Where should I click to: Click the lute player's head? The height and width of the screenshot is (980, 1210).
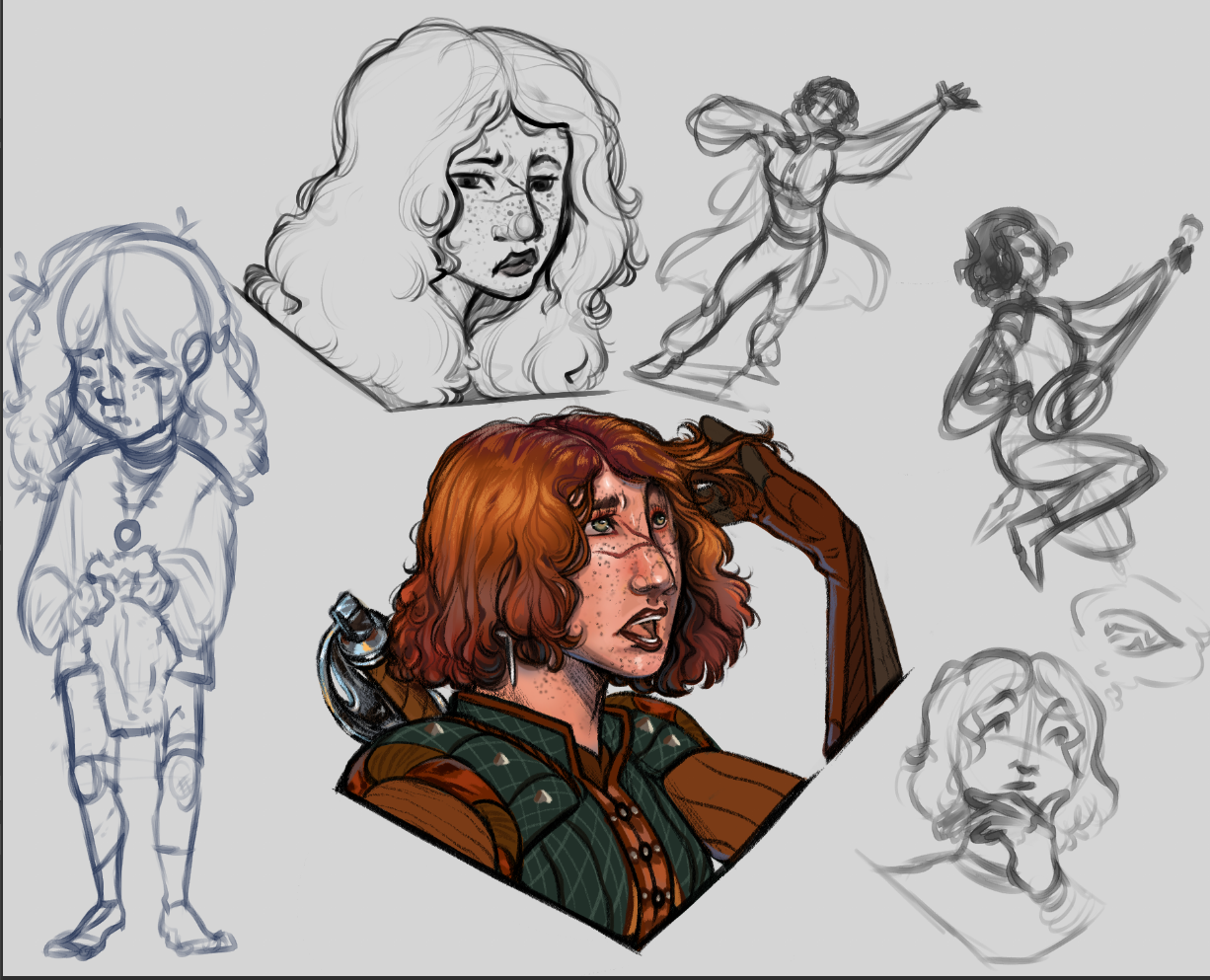[1002, 259]
